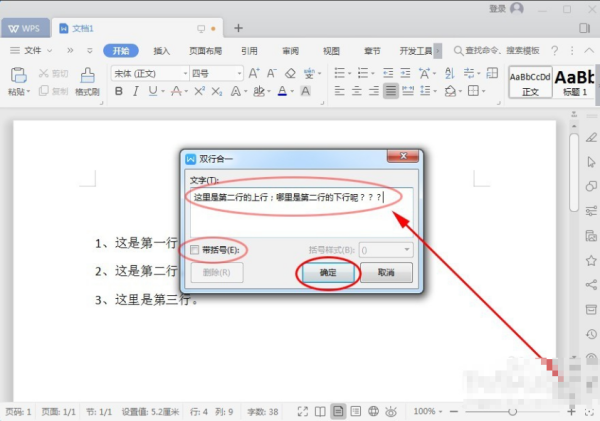Screen dimensions: 600x421
Task: Click the 取消 button in dialog
Action: pos(386,273)
